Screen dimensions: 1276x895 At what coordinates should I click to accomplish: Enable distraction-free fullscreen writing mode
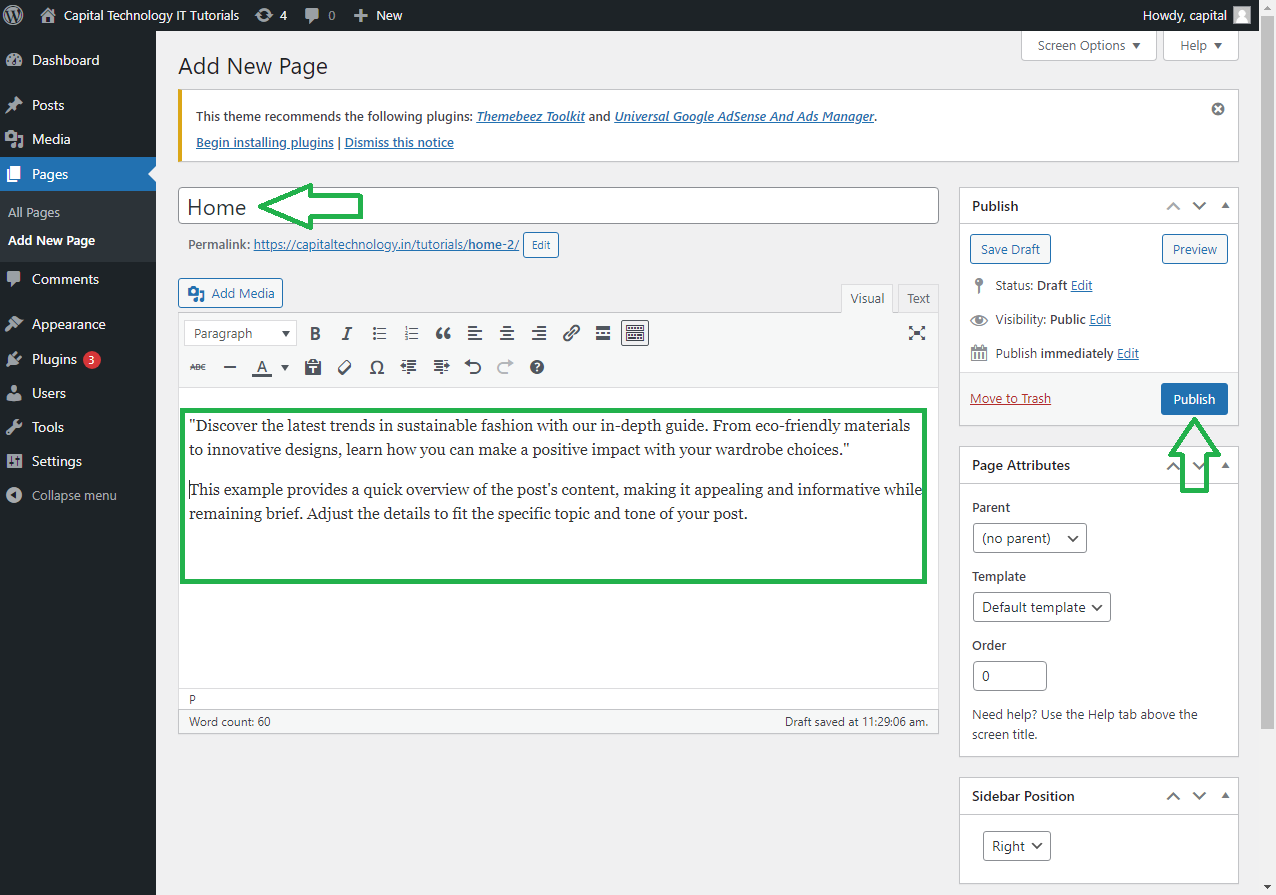[x=916, y=334]
